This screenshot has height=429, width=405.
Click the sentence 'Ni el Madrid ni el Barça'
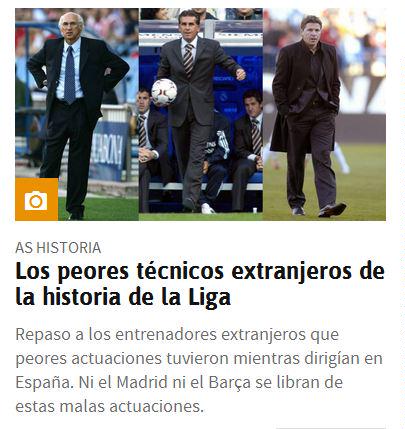click(x=164, y=382)
